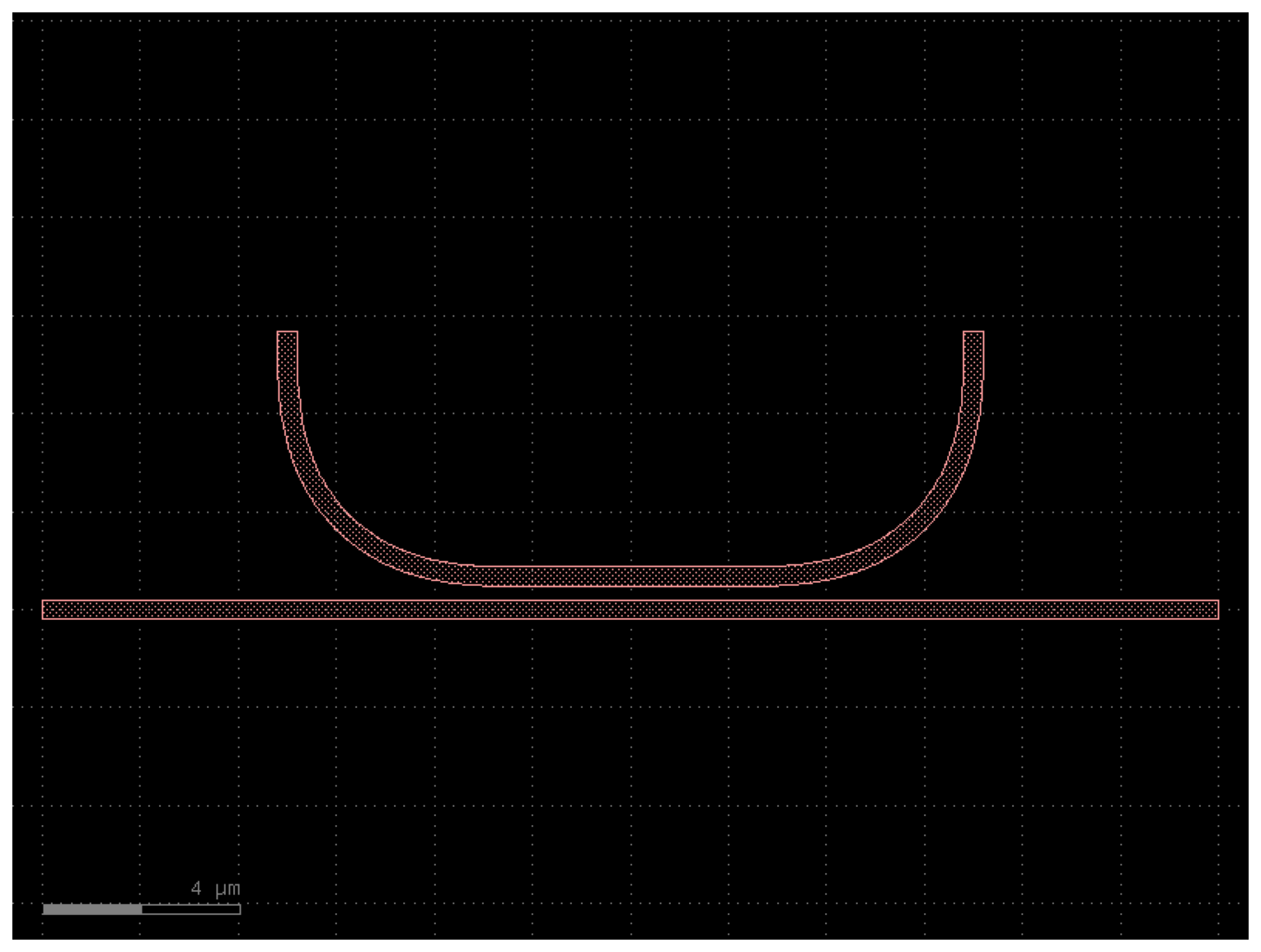Click the gray and white scale bar

tap(142, 909)
